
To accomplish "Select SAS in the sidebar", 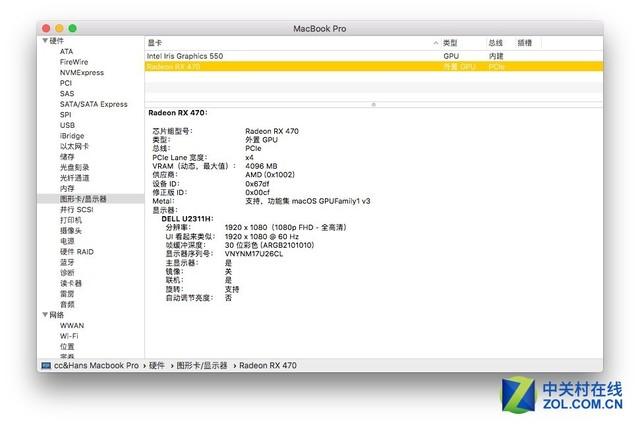I will coord(67,93).
